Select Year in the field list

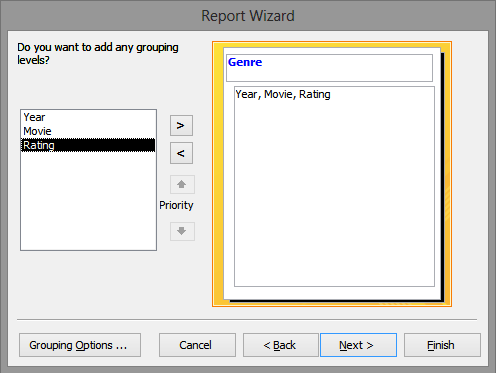[x=88, y=117]
